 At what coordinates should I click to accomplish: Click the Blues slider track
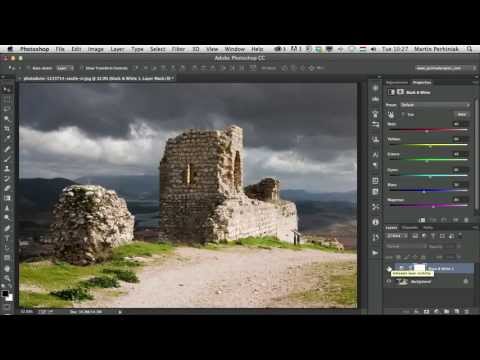click(x=429, y=191)
